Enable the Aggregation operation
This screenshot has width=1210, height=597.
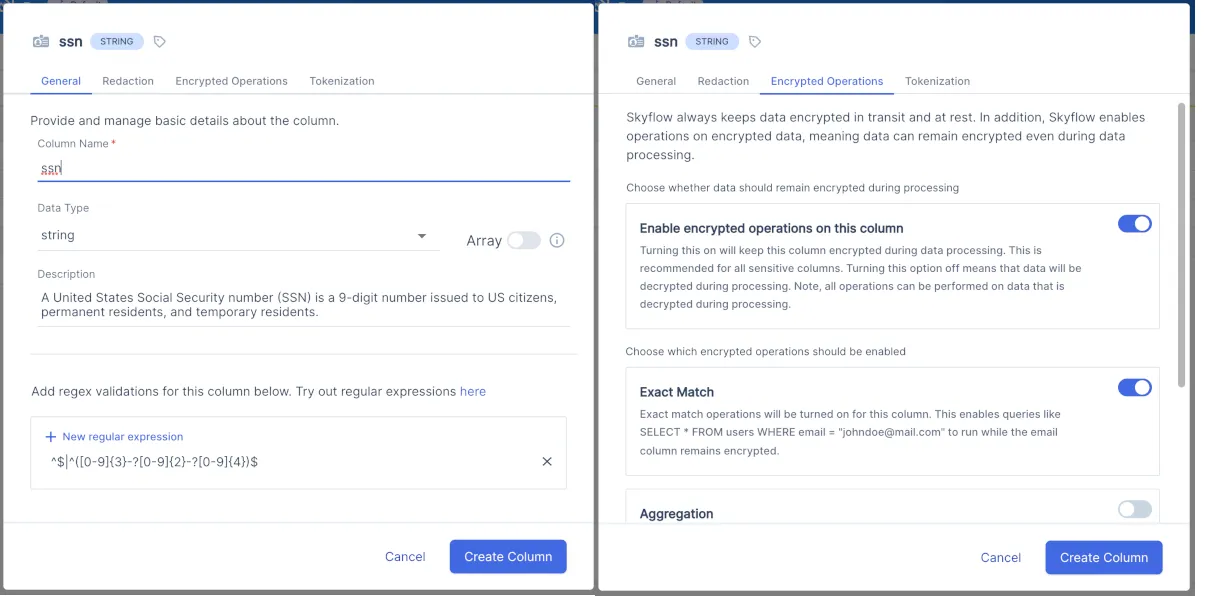coord(1133,509)
